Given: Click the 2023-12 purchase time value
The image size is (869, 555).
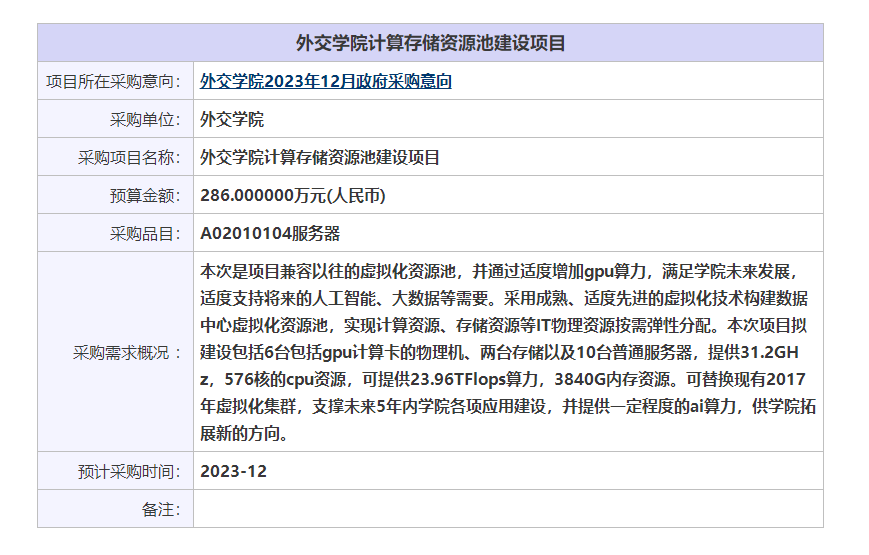Looking at the screenshot, I should [x=233, y=471].
